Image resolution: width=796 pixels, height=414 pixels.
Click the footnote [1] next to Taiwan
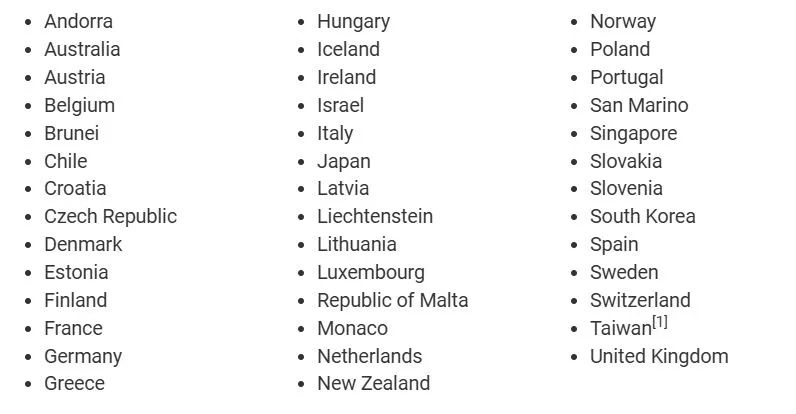pyautogui.click(x=660, y=322)
